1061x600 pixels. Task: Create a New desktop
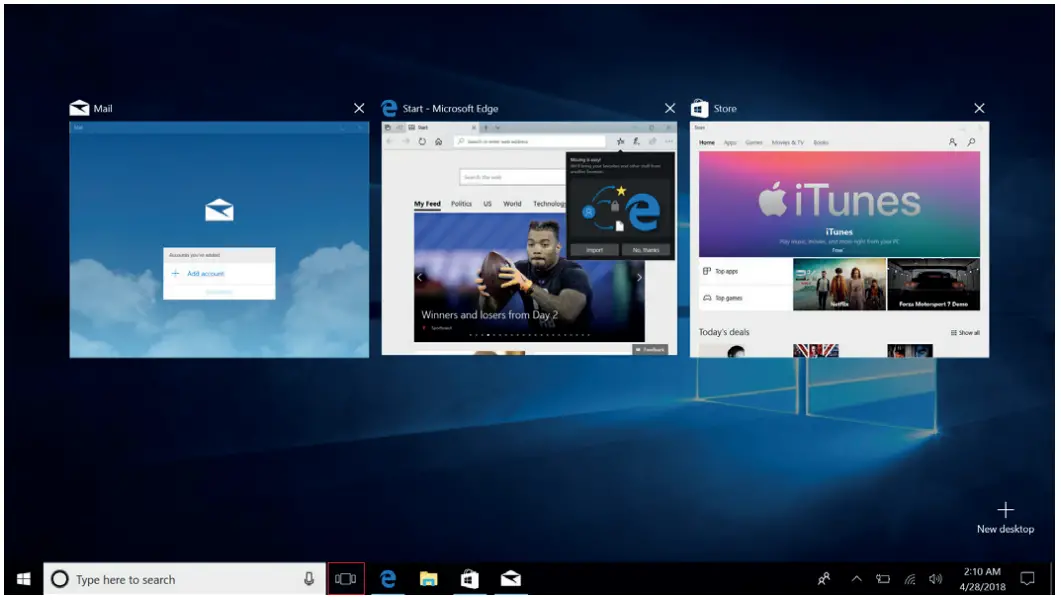click(1004, 512)
